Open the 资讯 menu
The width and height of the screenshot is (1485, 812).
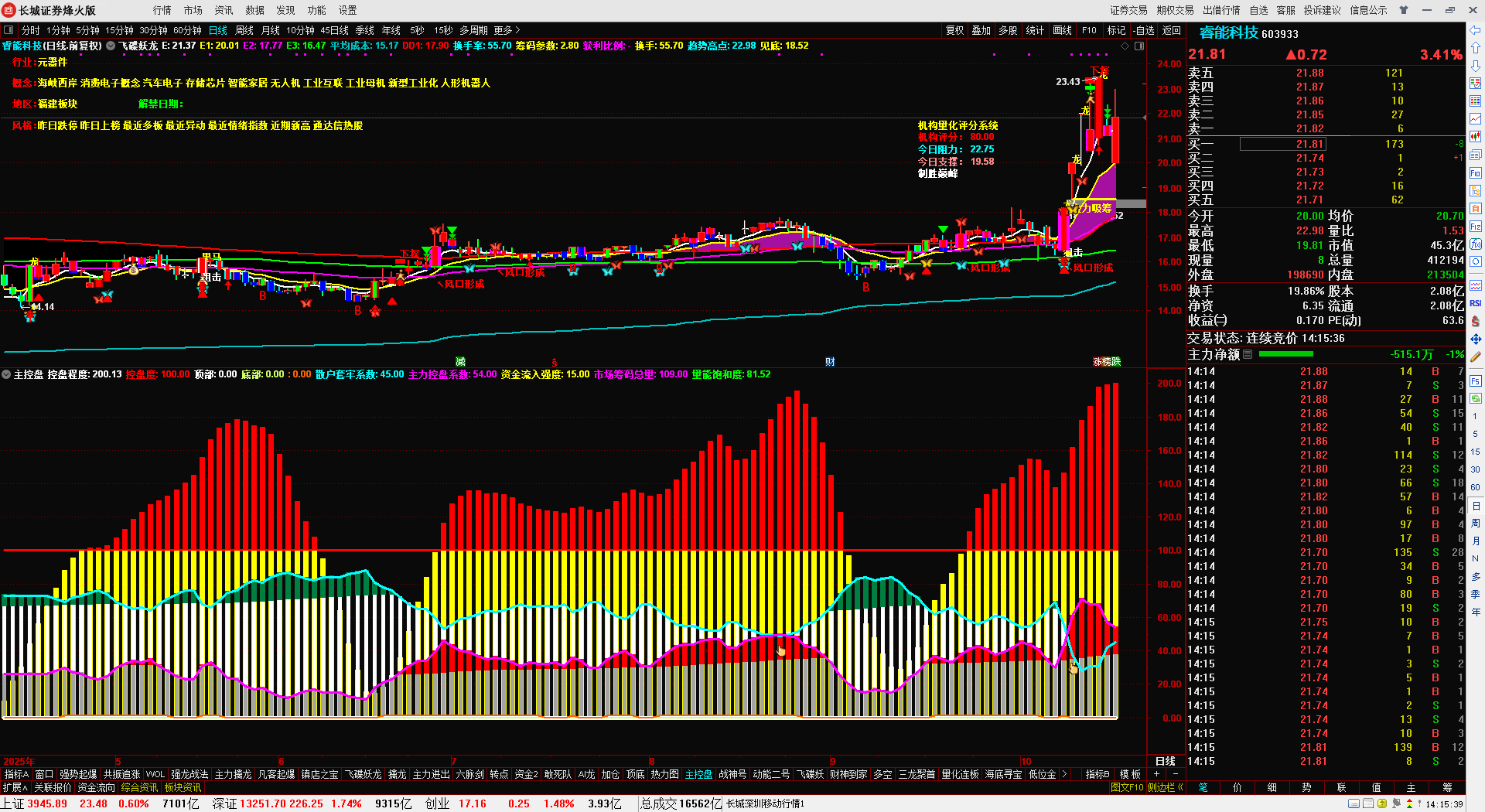click(224, 10)
